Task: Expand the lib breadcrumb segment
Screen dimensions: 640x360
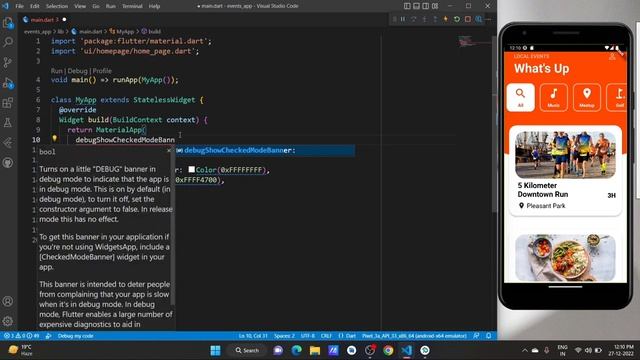Action: 60,31
